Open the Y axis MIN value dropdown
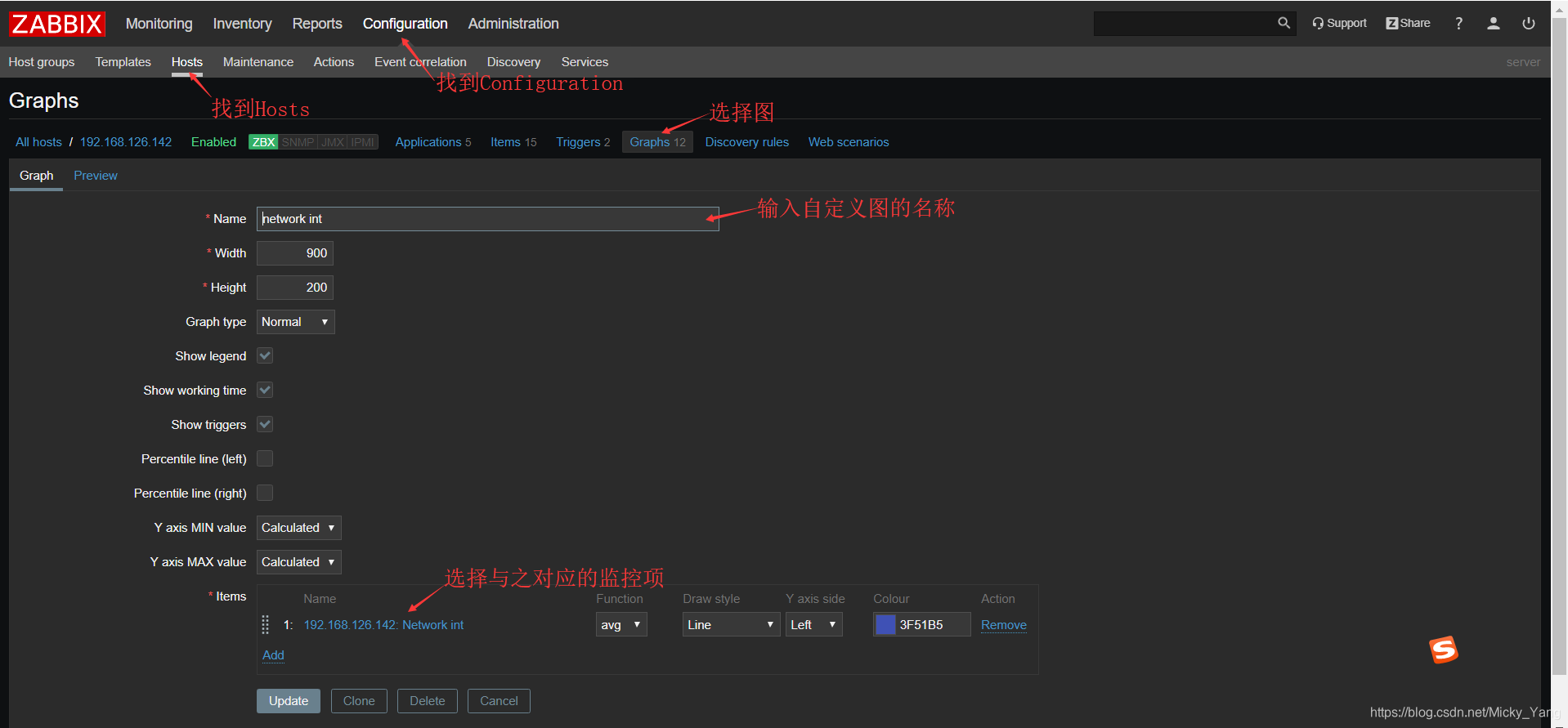Screen dimensions: 1568x728 [x=298, y=528]
